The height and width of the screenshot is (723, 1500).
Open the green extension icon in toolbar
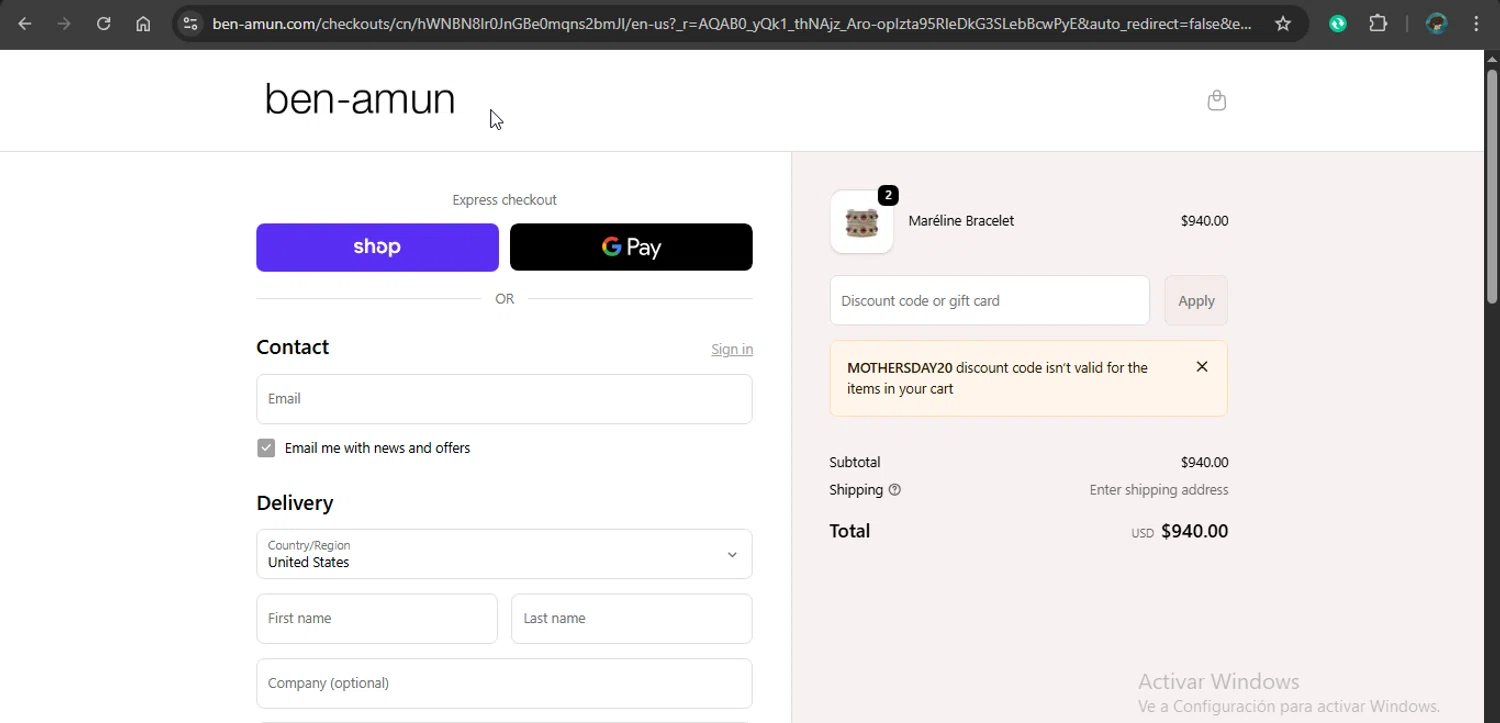pos(1338,24)
